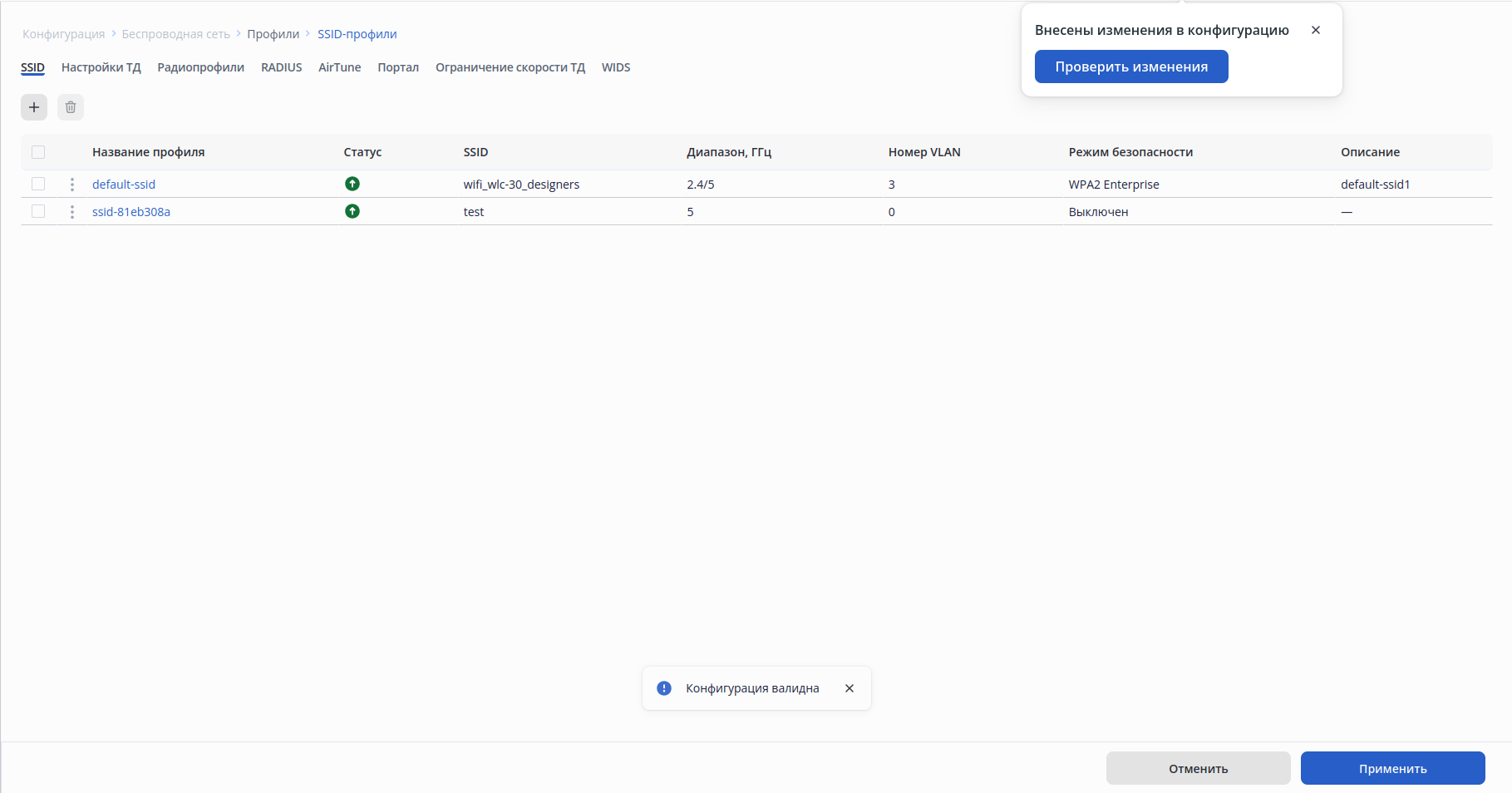The image size is (1512, 793).
Task: Open the RADIUS tab
Action: 281,67
